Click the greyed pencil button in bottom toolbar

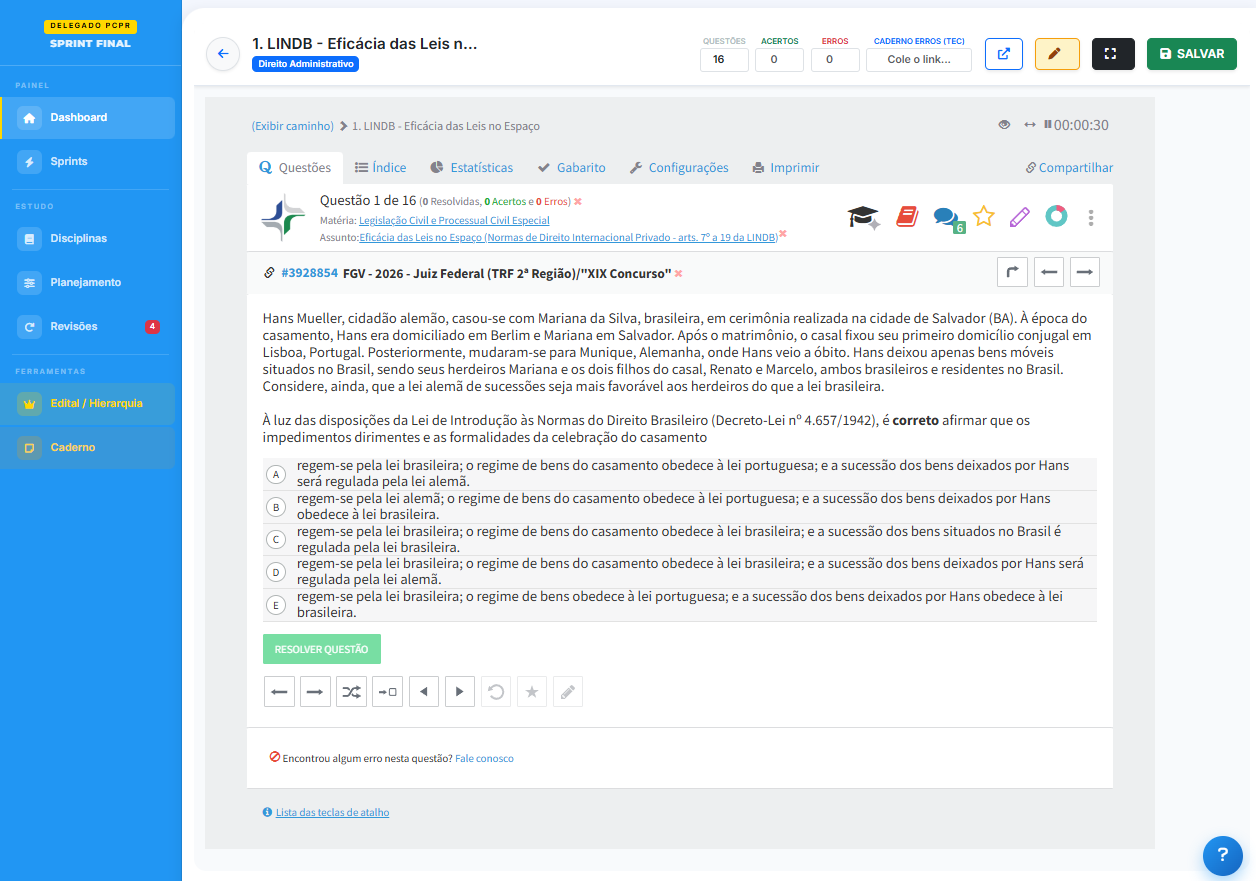pyautogui.click(x=568, y=692)
